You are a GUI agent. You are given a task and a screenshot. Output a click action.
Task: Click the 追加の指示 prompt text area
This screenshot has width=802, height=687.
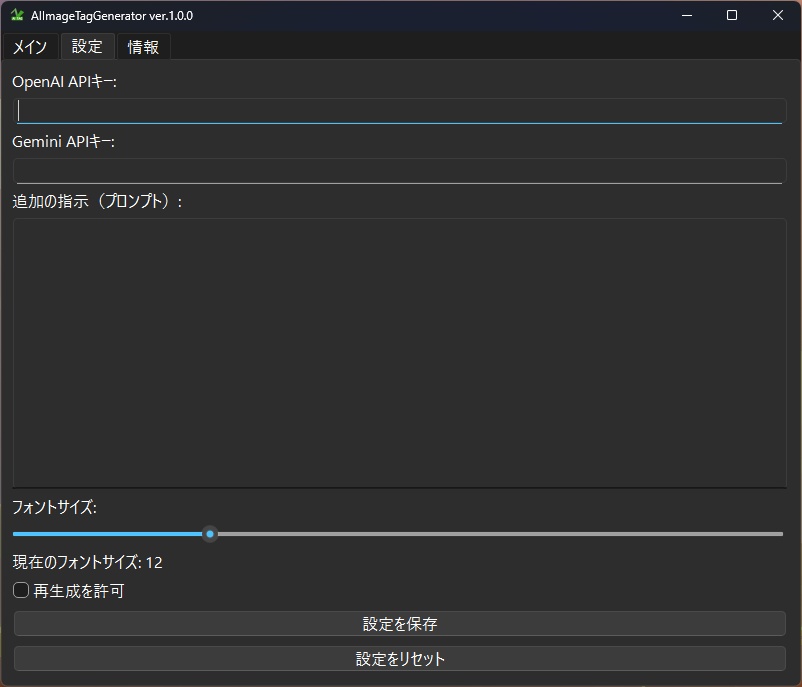(x=399, y=353)
